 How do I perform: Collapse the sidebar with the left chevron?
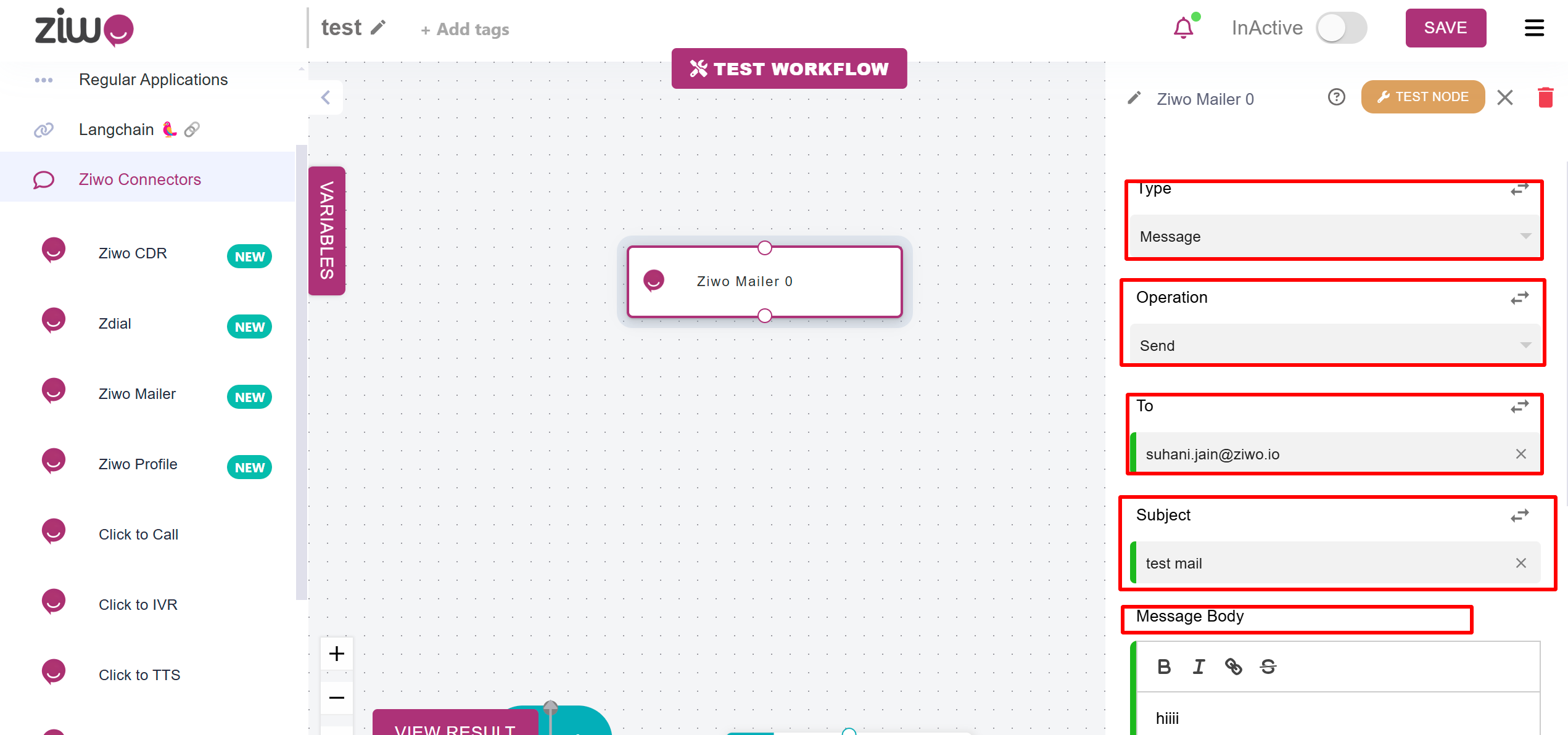pos(326,97)
